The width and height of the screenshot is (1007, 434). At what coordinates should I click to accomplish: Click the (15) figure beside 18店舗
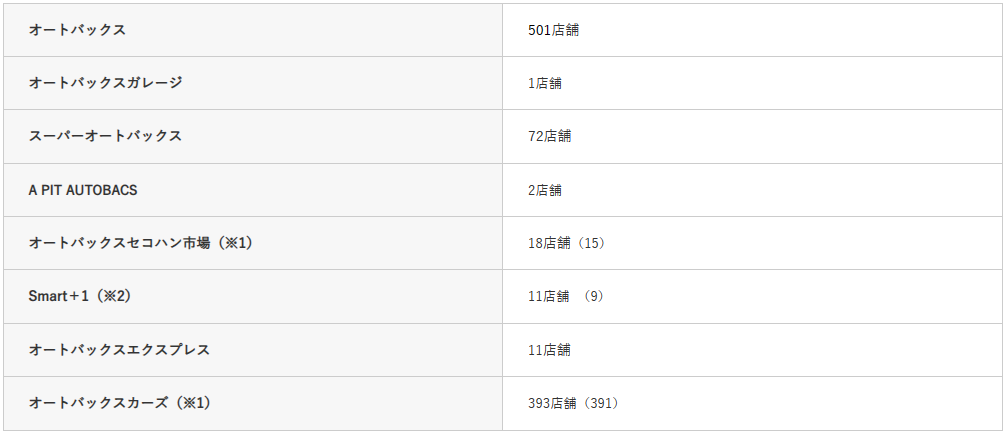pyautogui.click(x=593, y=243)
